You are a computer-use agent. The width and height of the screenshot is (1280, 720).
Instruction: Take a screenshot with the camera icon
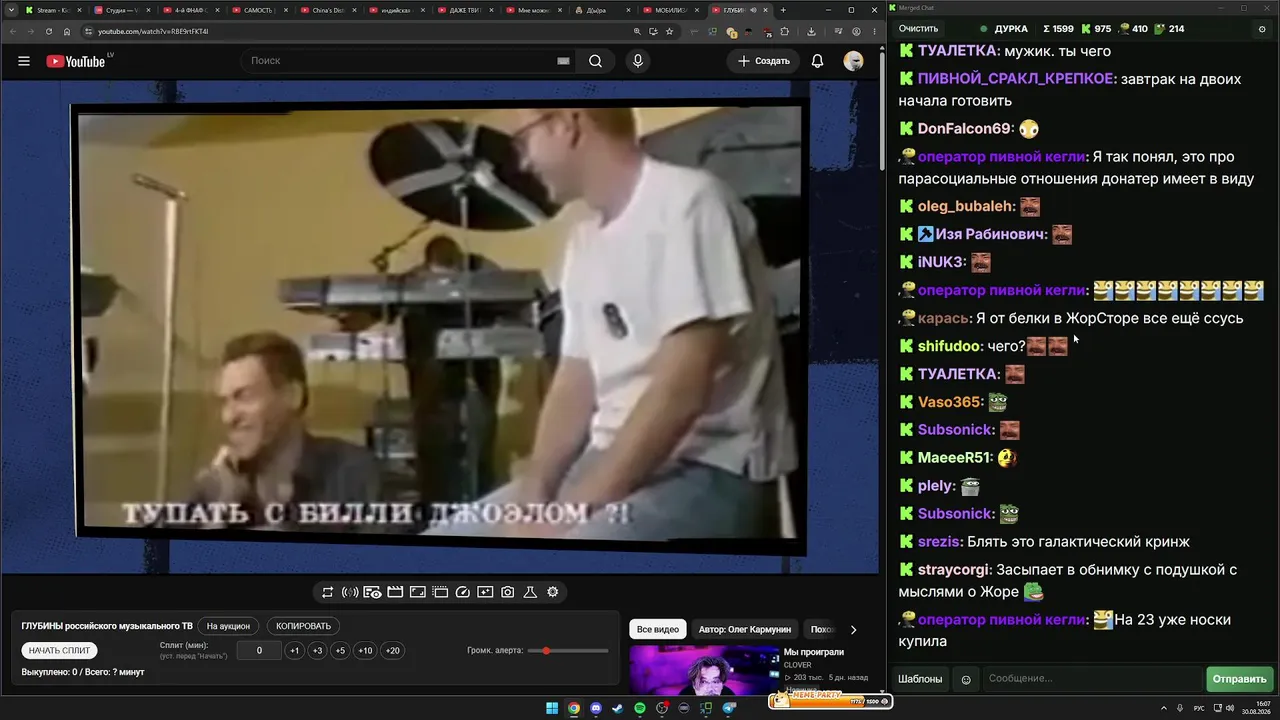pyautogui.click(x=508, y=592)
